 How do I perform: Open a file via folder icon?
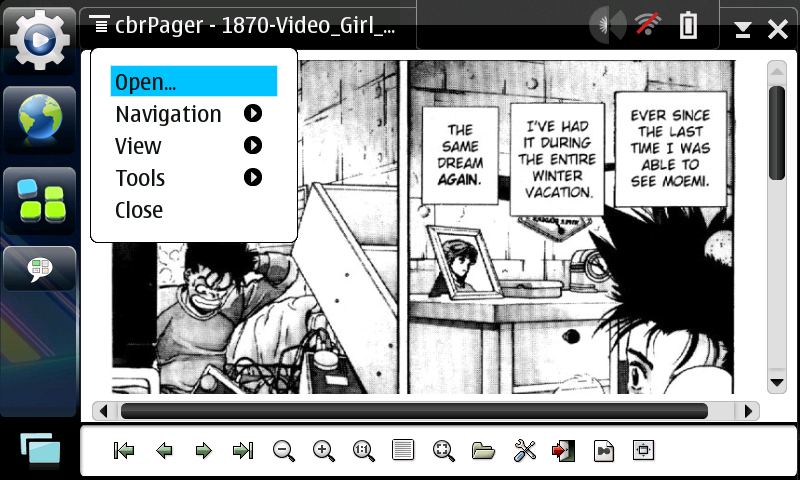(x=483, y=451)
